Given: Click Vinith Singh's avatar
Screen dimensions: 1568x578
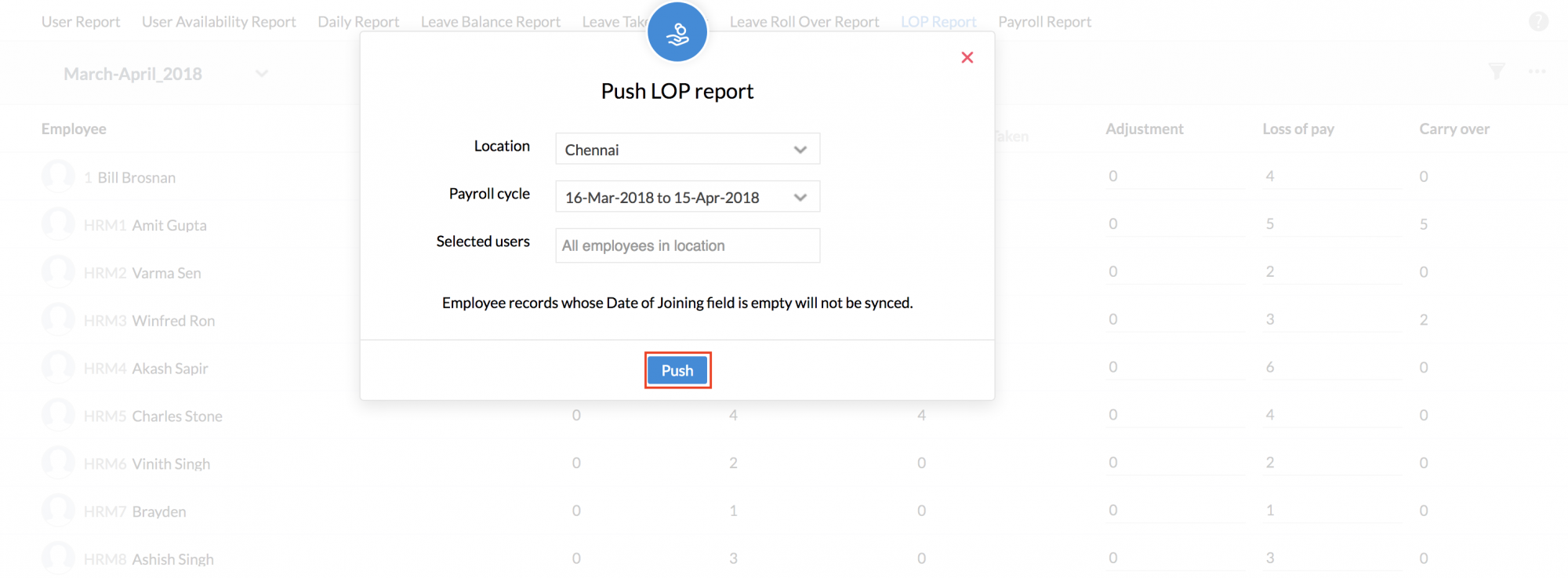Looking at the screenshot, I should point(58,463).
